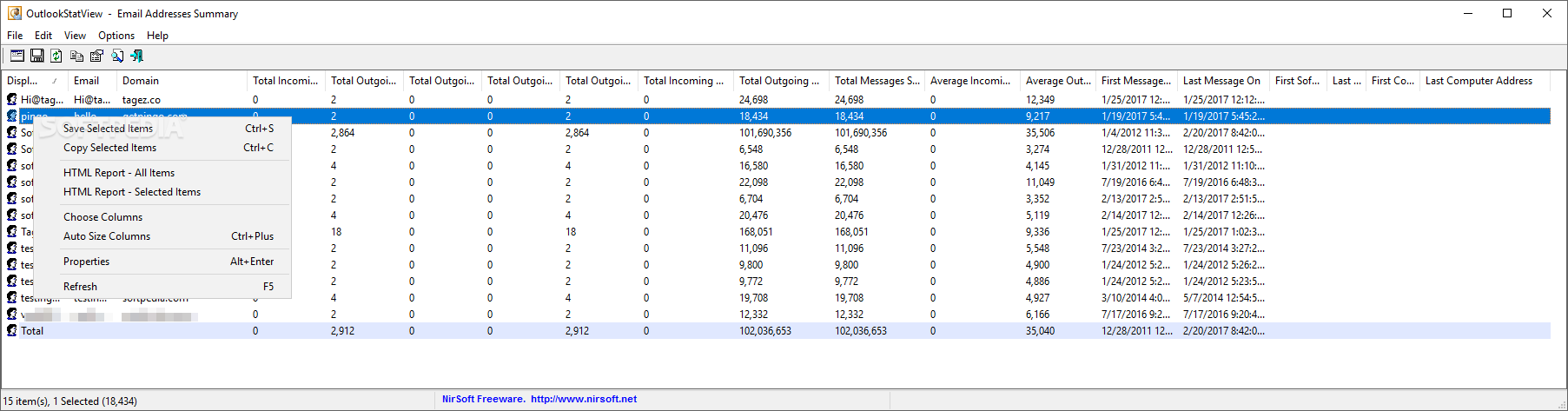Sort by First Sof... column header
1568x411 pixels.
point(1299,81)
